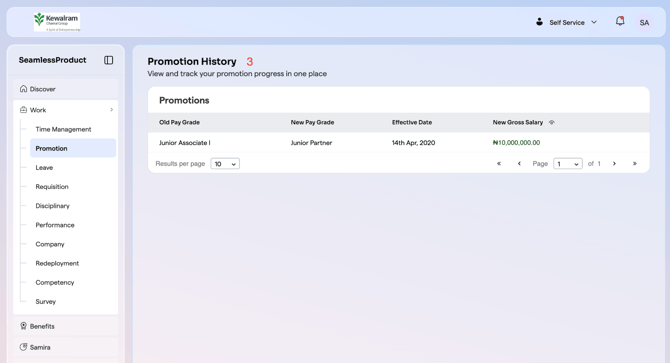670x363 pixels.
Task: Go to last page of results
Action: pos(635,164)
